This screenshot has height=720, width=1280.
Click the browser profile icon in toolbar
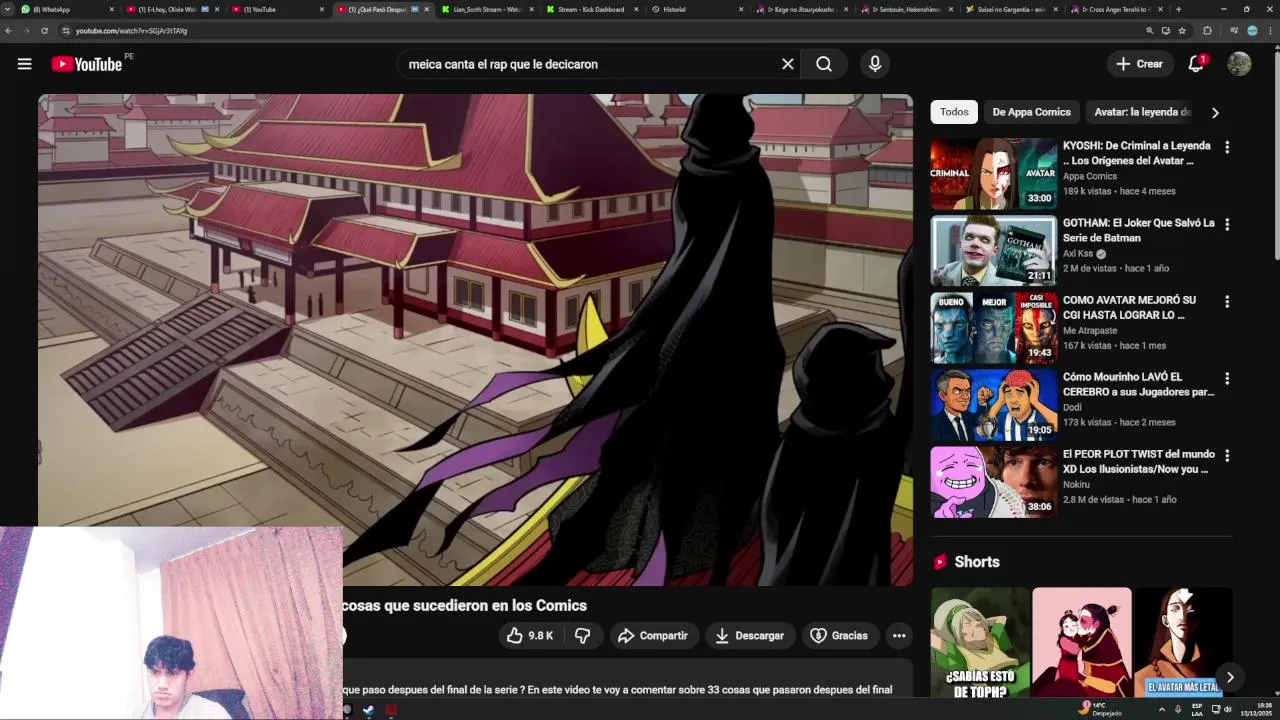pos(1252,31)
